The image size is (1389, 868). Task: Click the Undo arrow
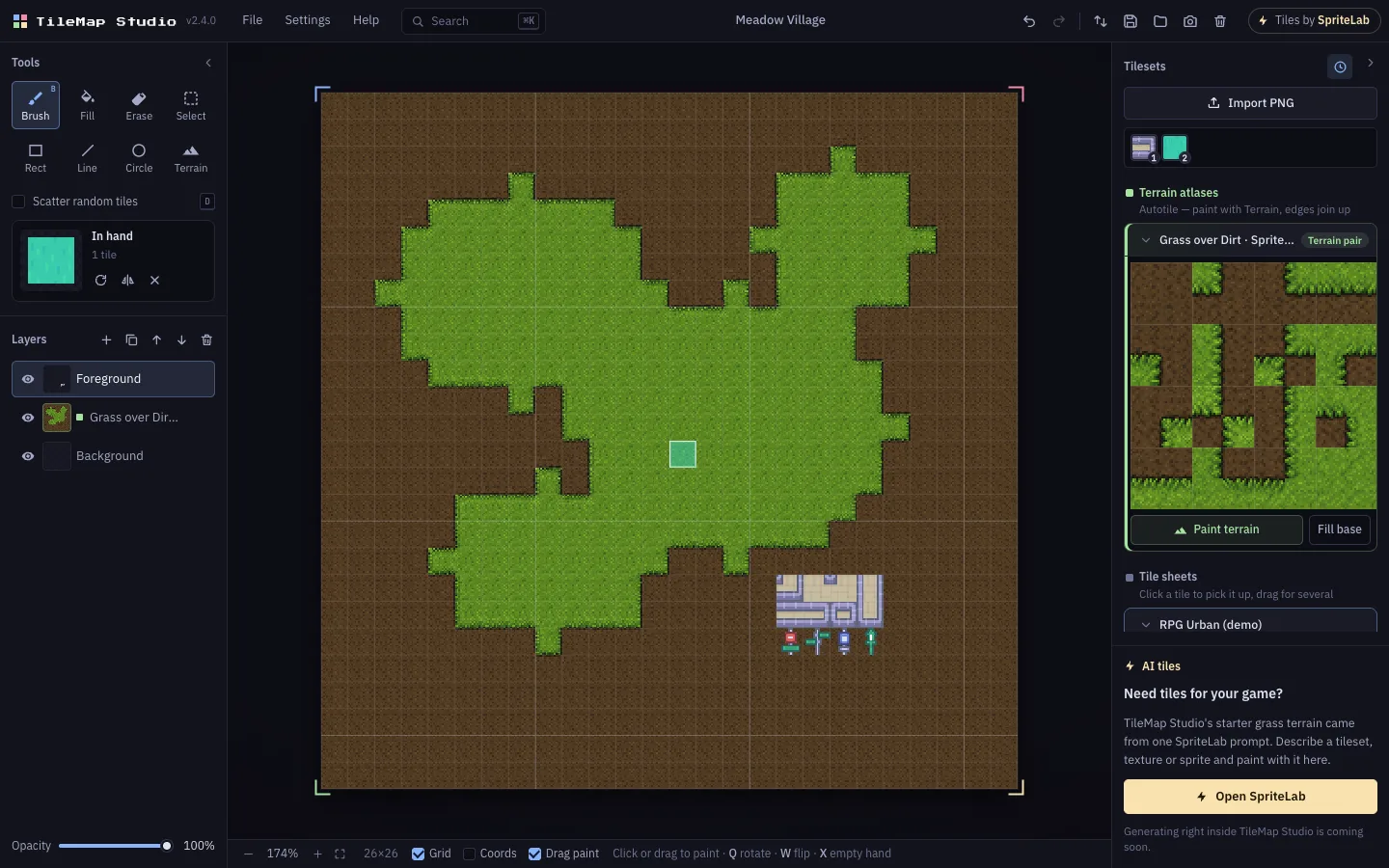coord(1029,21)
